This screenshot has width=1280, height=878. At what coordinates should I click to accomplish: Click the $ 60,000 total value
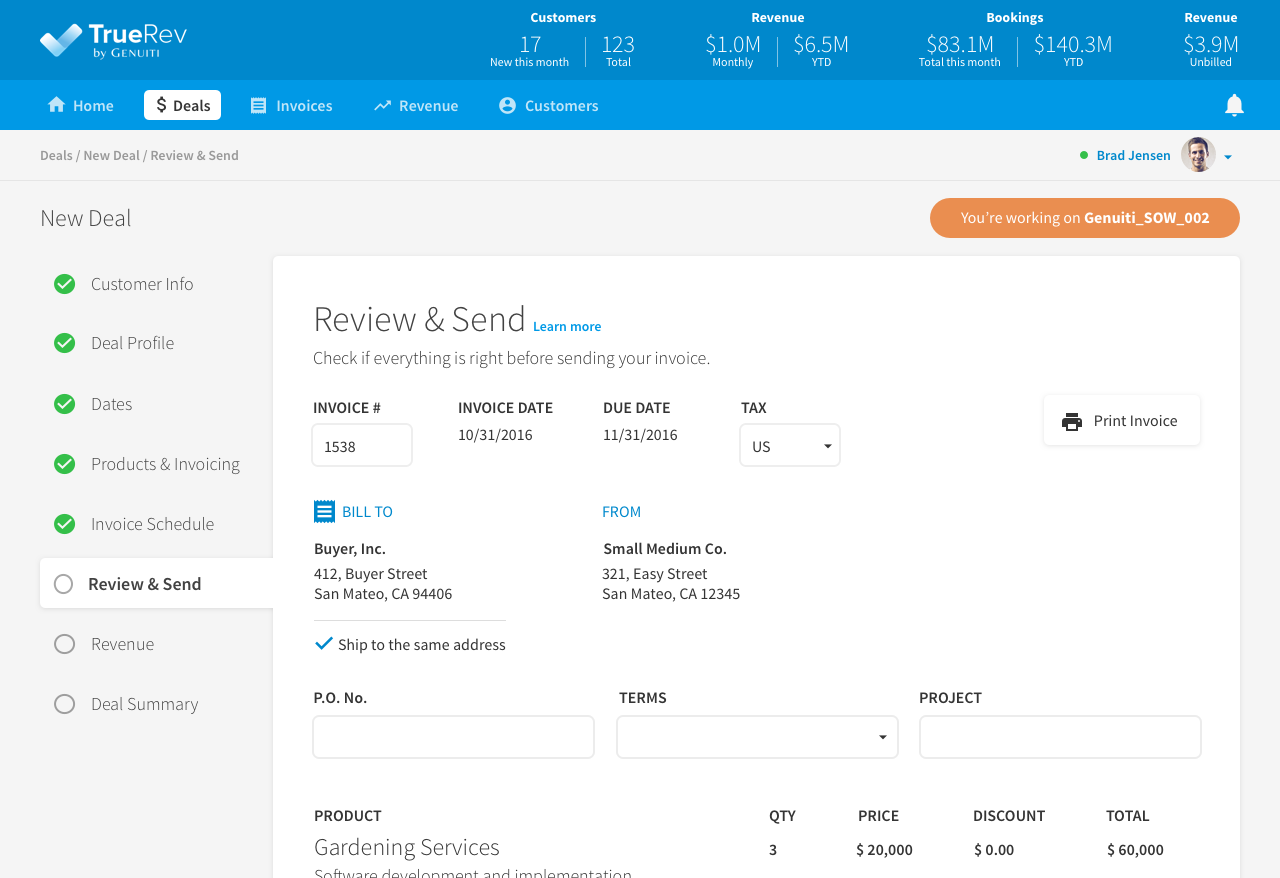1135,850
